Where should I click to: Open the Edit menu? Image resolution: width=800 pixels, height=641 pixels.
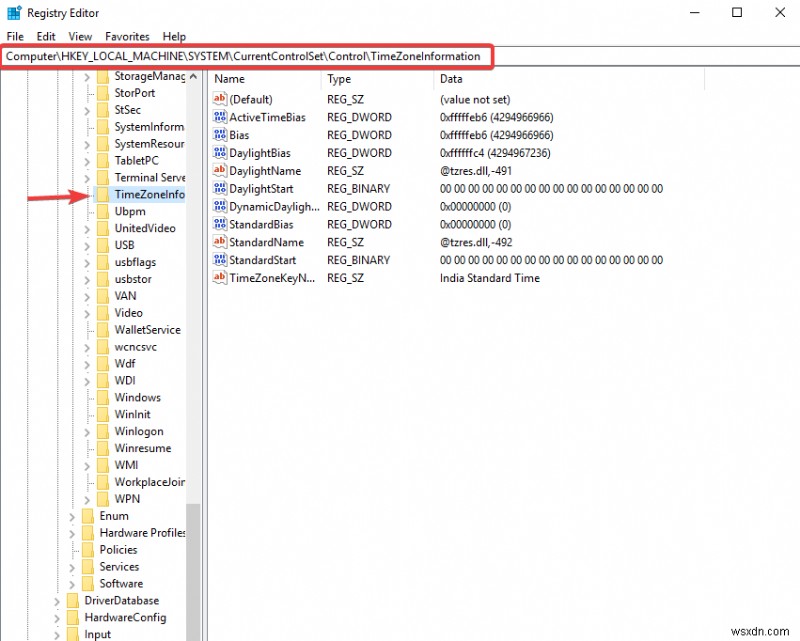click(45, 36)
